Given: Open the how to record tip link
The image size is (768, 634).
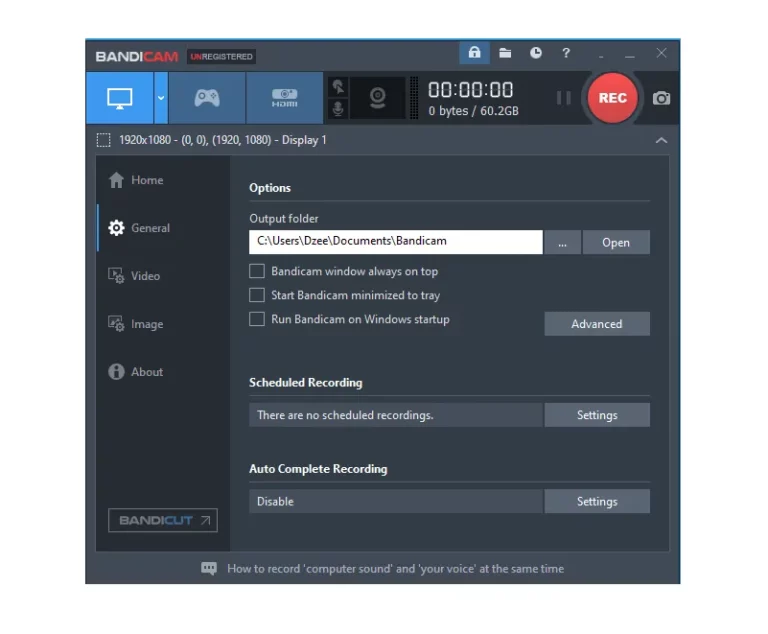Looking at the screenshot, I should click(396, 569).
